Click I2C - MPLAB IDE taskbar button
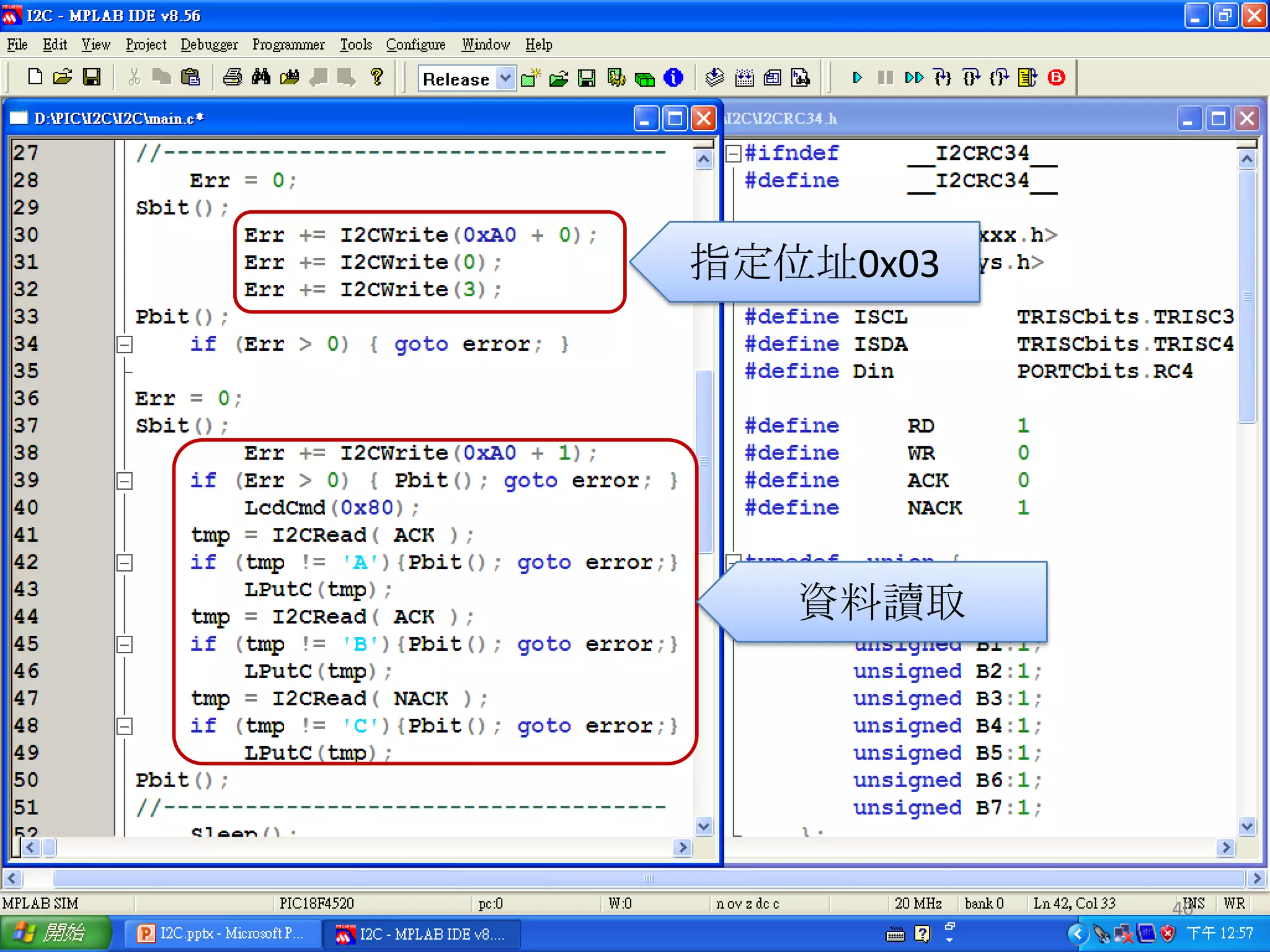This screenshot has height=952, width=1270. coord(422,933)
